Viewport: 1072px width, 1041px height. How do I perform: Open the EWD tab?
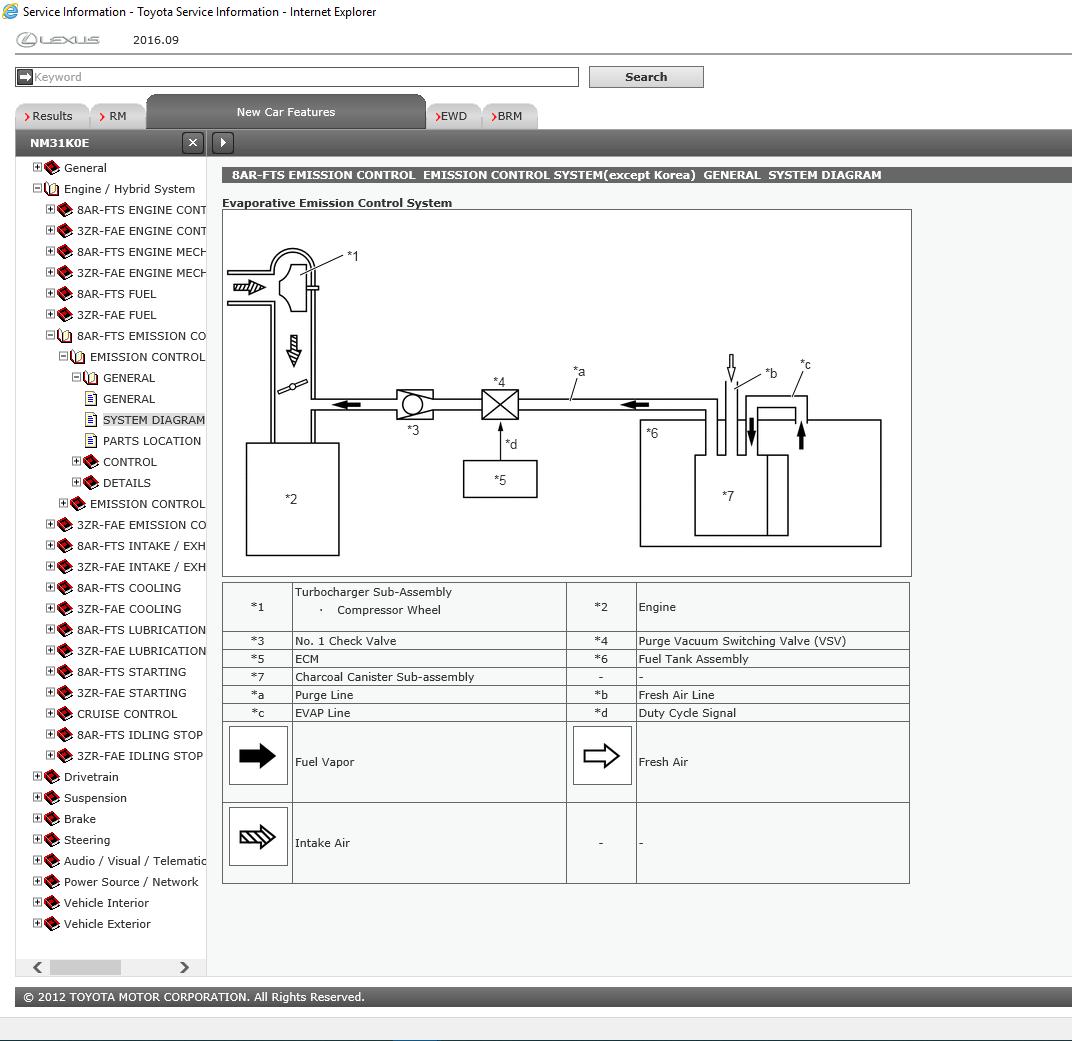tap(454, 116)
